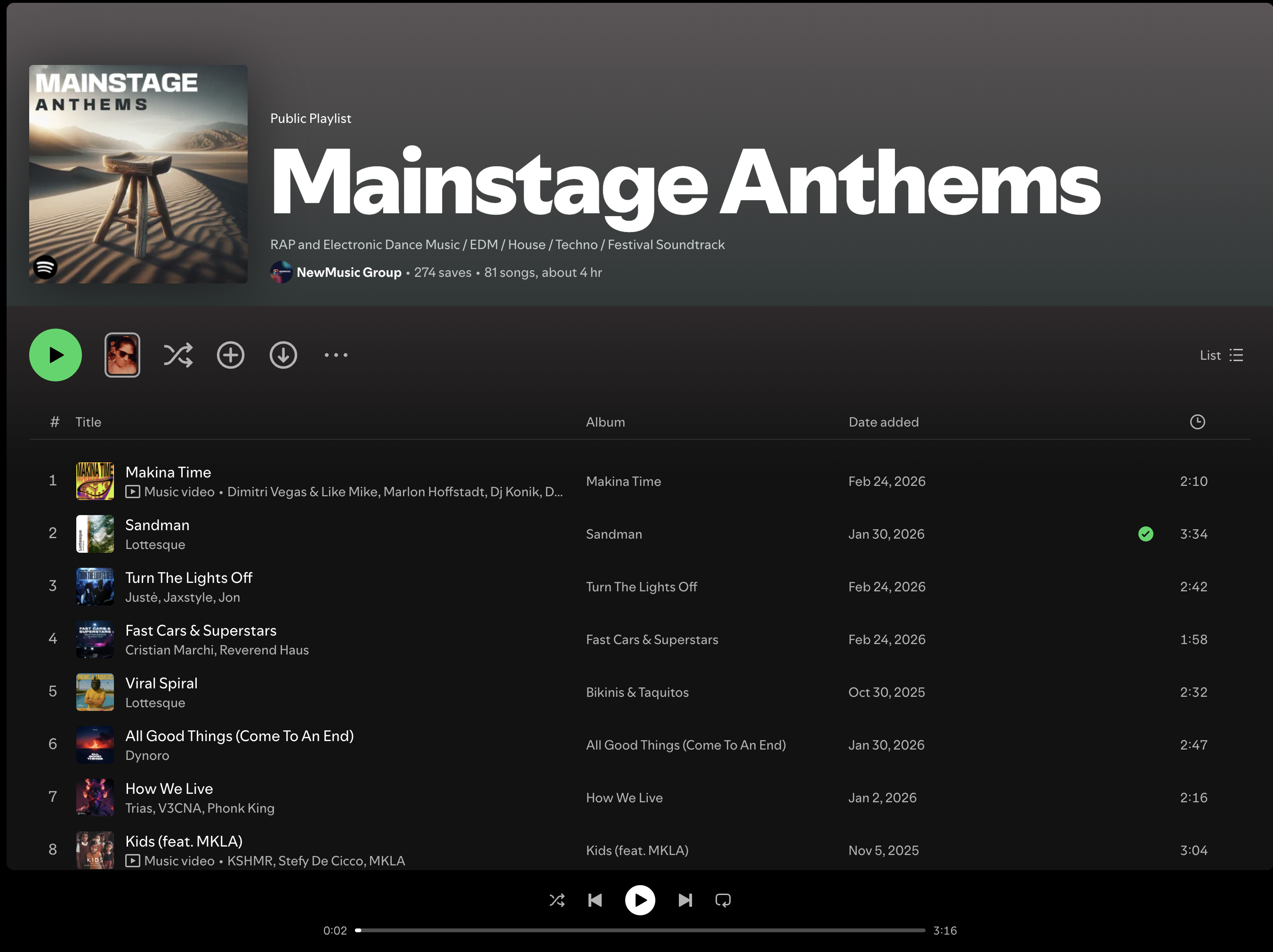Click the Makina Time album art thumbnail

point(95,481)
